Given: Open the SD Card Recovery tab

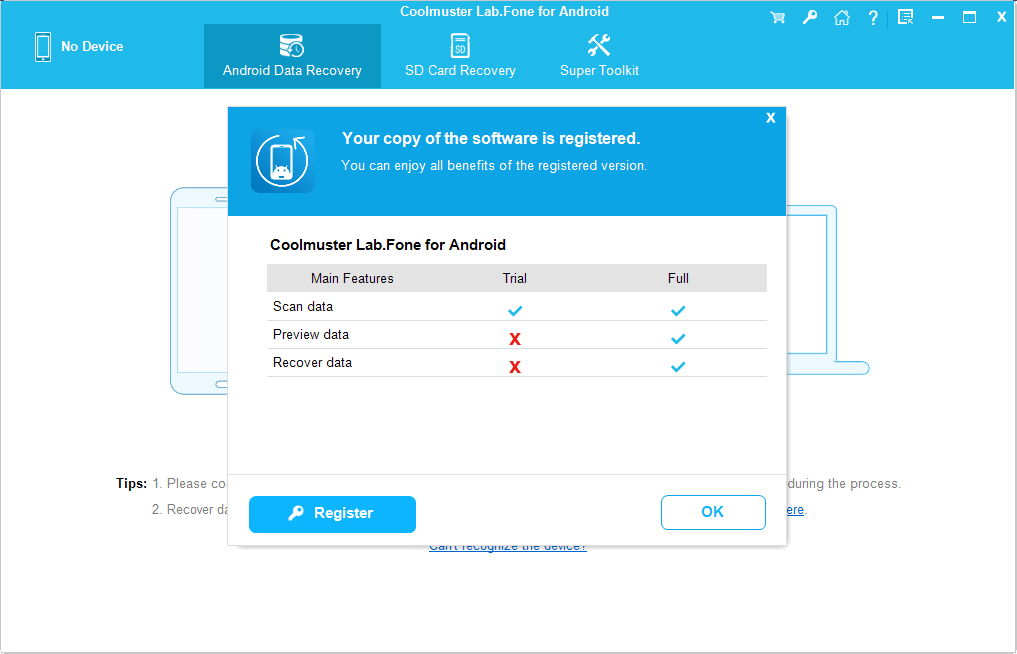Looking at the screenshot, I should tap(460, 56).
